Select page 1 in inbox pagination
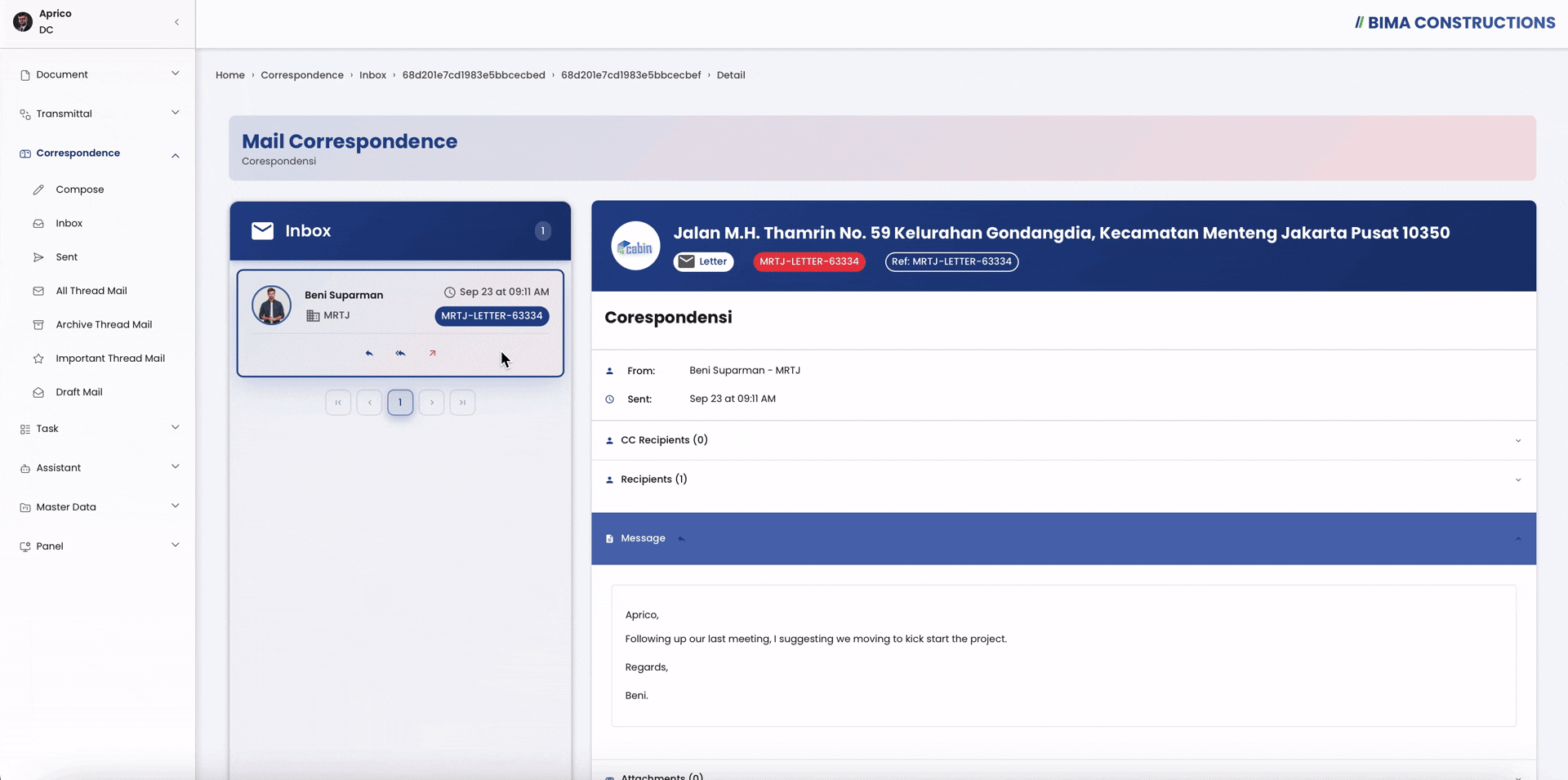This screenshot has width=1568, height=780. point(400,403)
